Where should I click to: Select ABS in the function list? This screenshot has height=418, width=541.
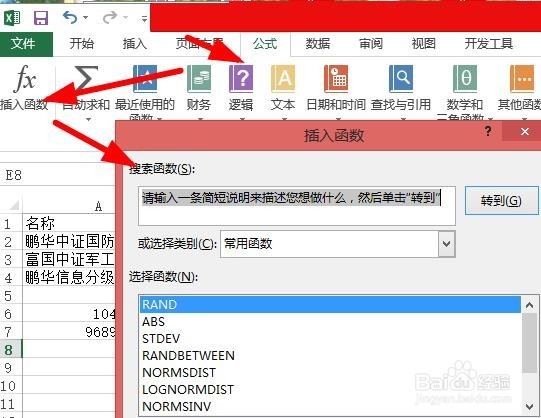coord(330,321)
